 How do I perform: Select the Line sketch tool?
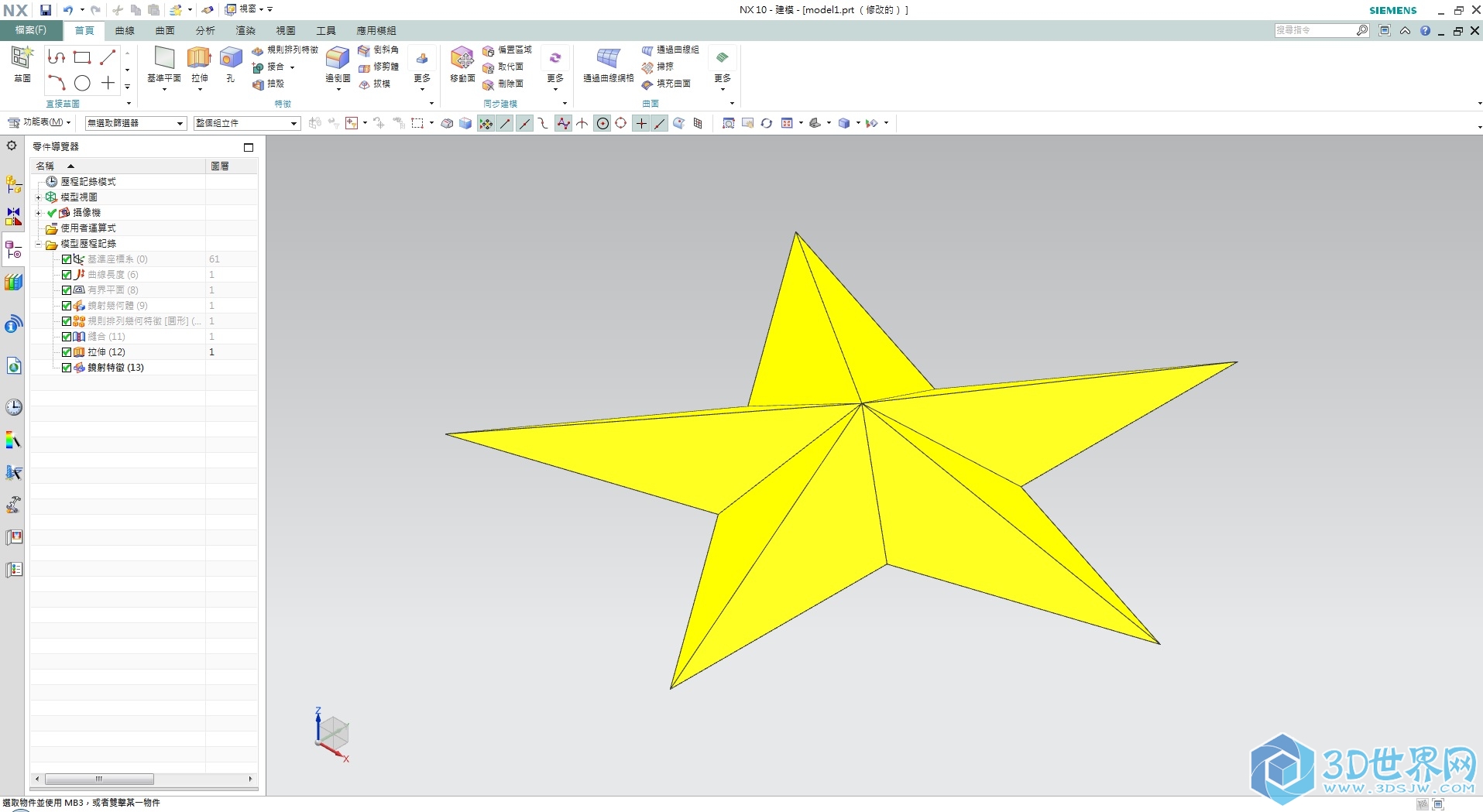[108, 57]
